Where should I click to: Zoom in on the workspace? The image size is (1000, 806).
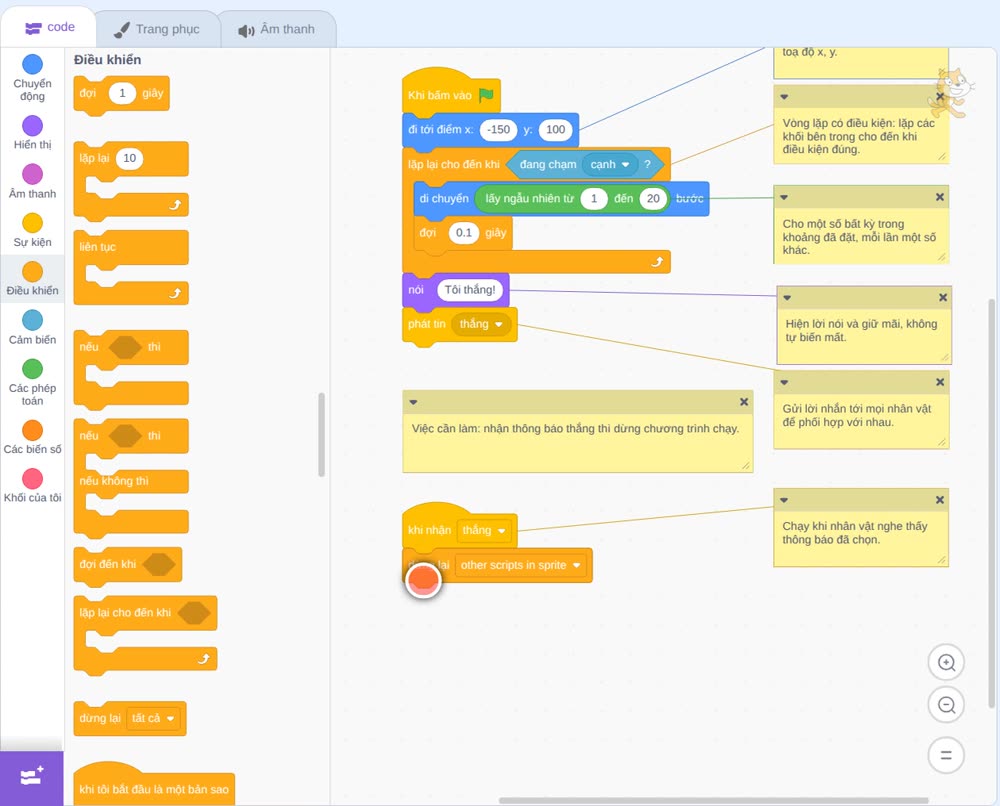(x=946, y=663)
